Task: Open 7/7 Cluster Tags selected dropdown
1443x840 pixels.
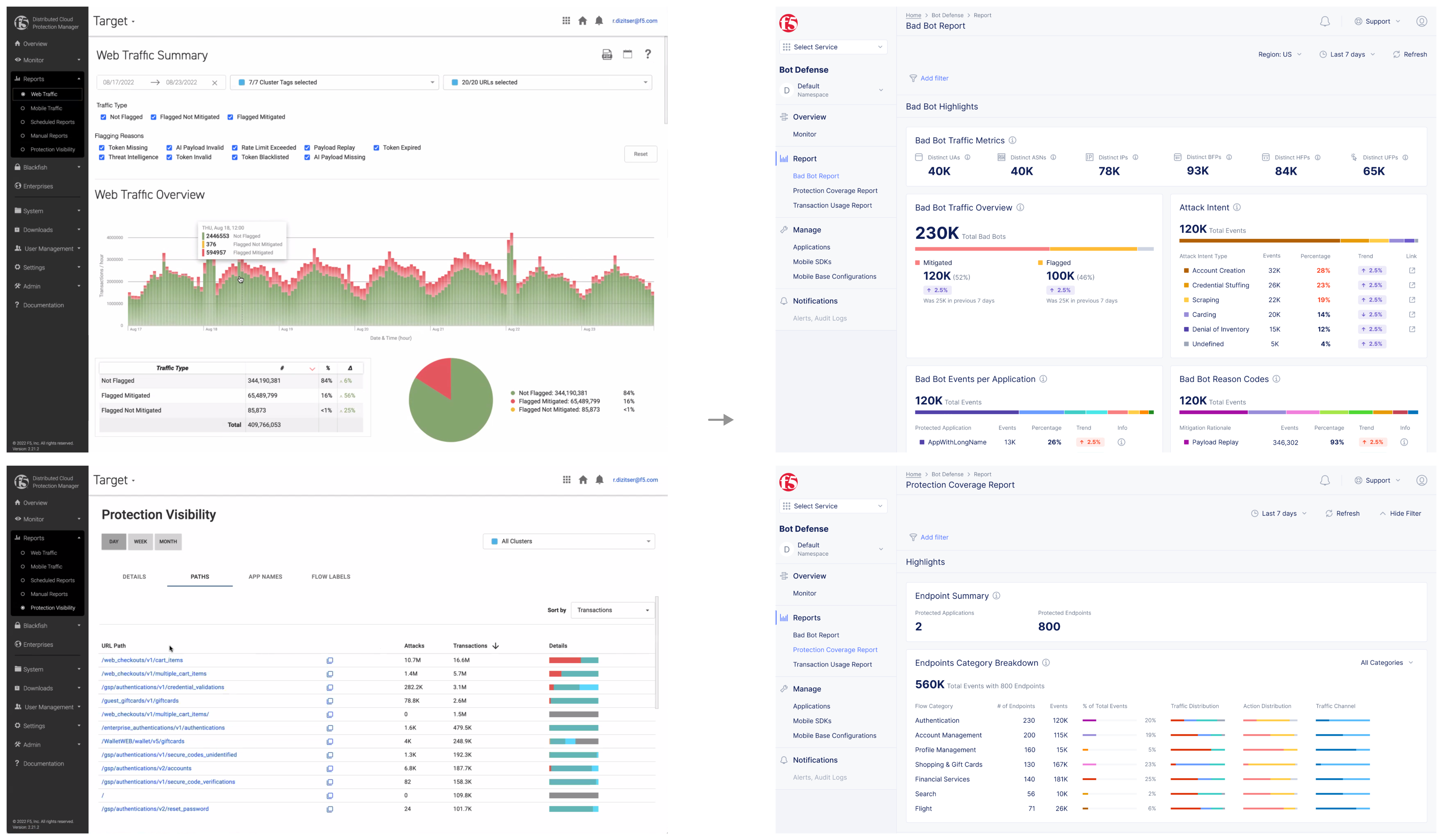Action: click(x=335, y=82)
